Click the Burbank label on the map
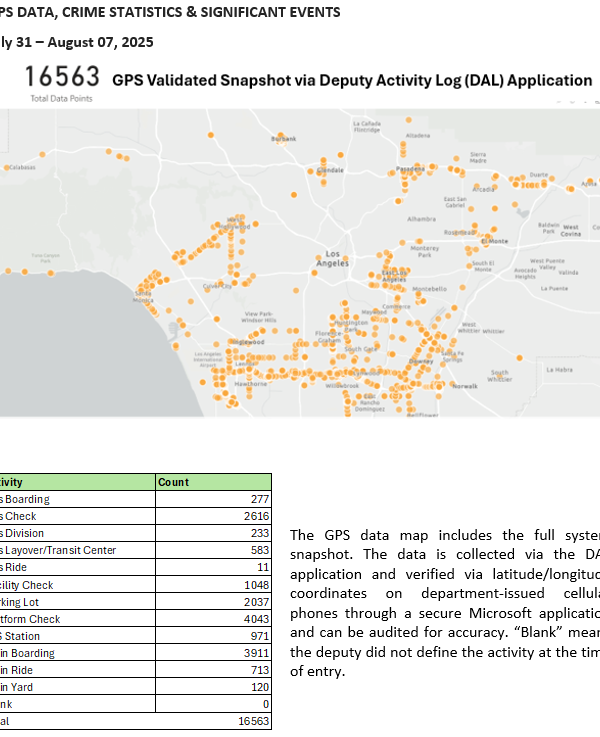 (284, 139)
